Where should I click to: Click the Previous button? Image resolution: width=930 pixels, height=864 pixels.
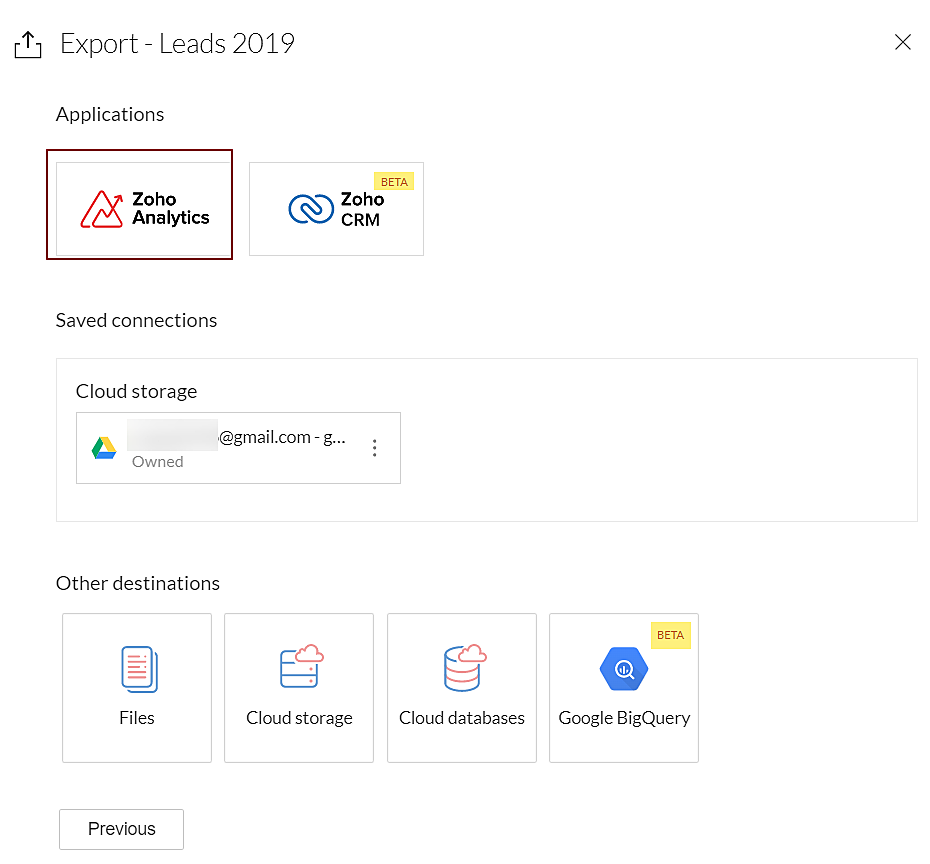tap(122, 829)
